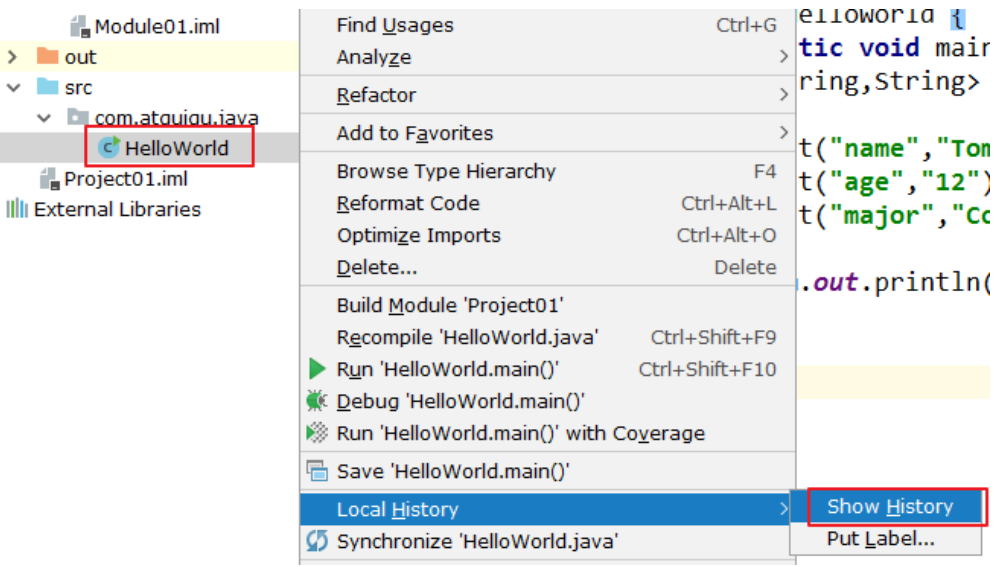Select Save 'HelloWorld.main()'
Viewport: 995px width, 567px height.
click(548, 471)
